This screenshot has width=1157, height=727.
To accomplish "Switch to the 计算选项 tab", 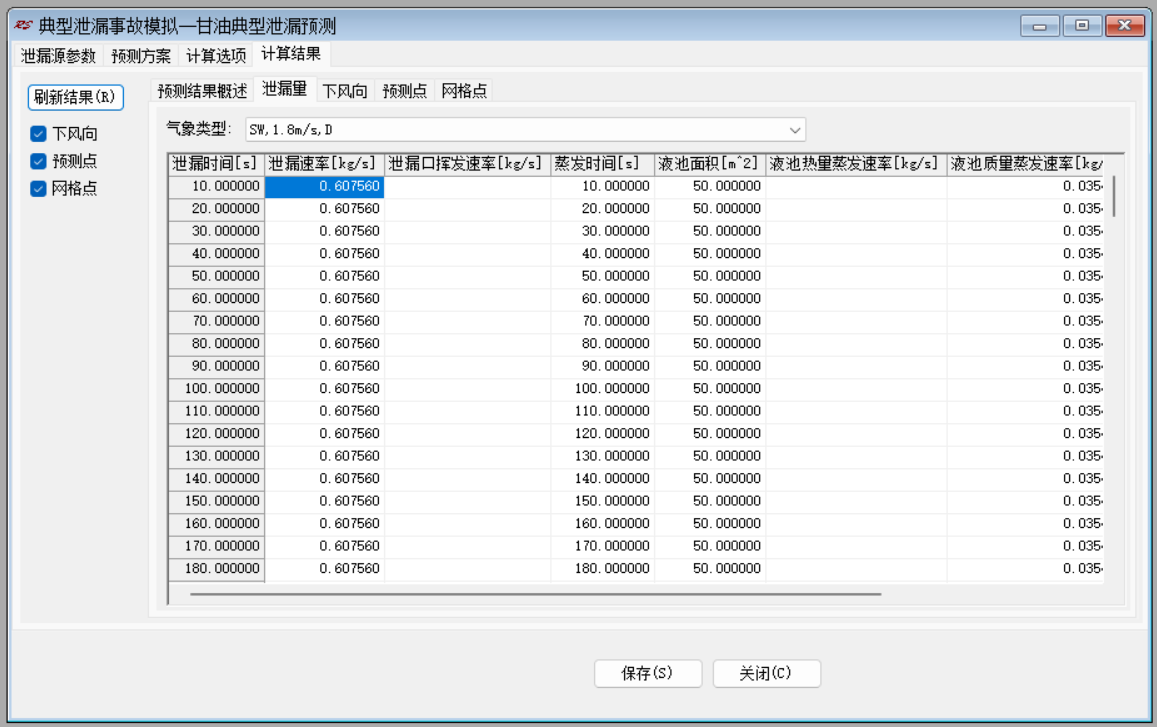I will point(216,55).
